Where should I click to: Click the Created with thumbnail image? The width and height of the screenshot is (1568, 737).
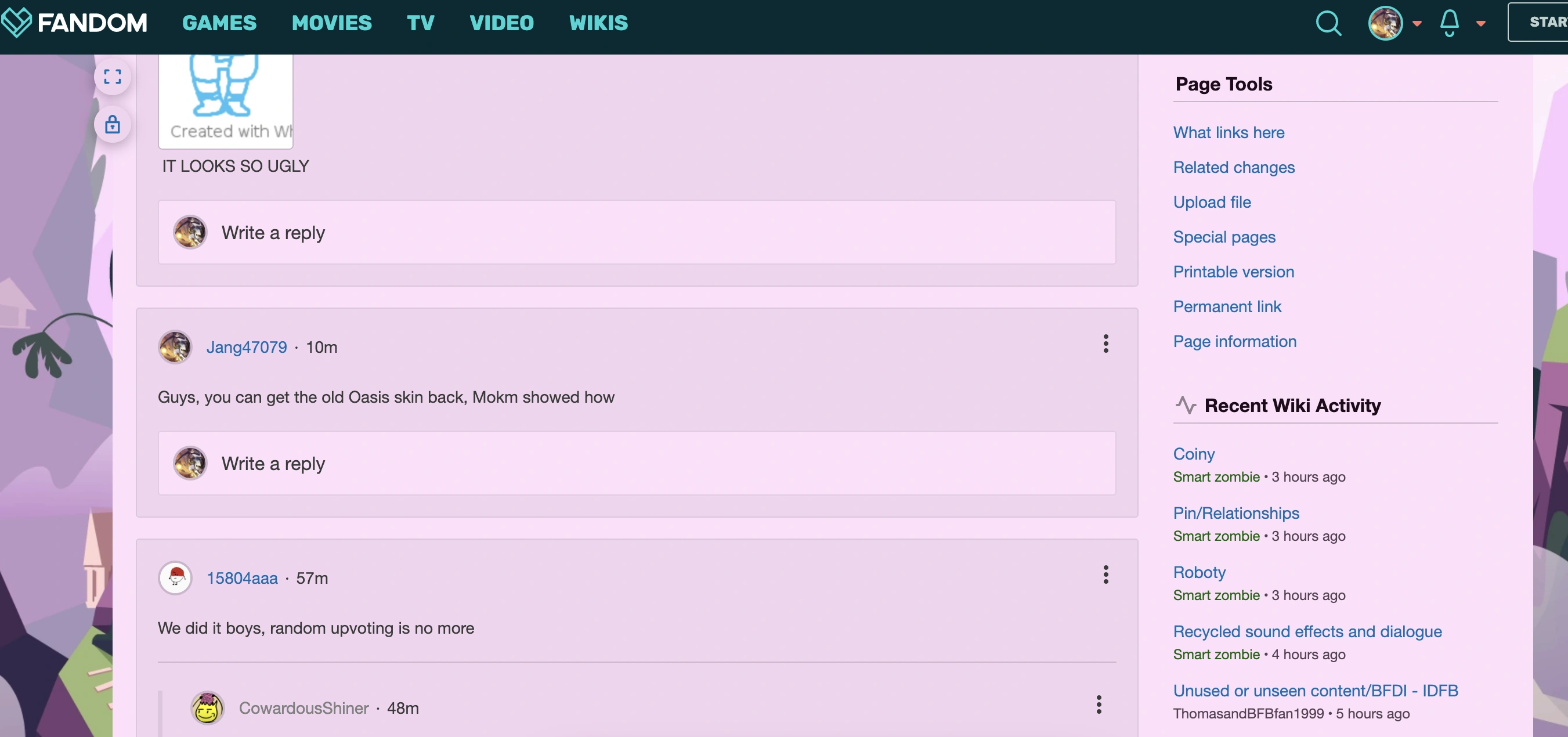(226, 100)
